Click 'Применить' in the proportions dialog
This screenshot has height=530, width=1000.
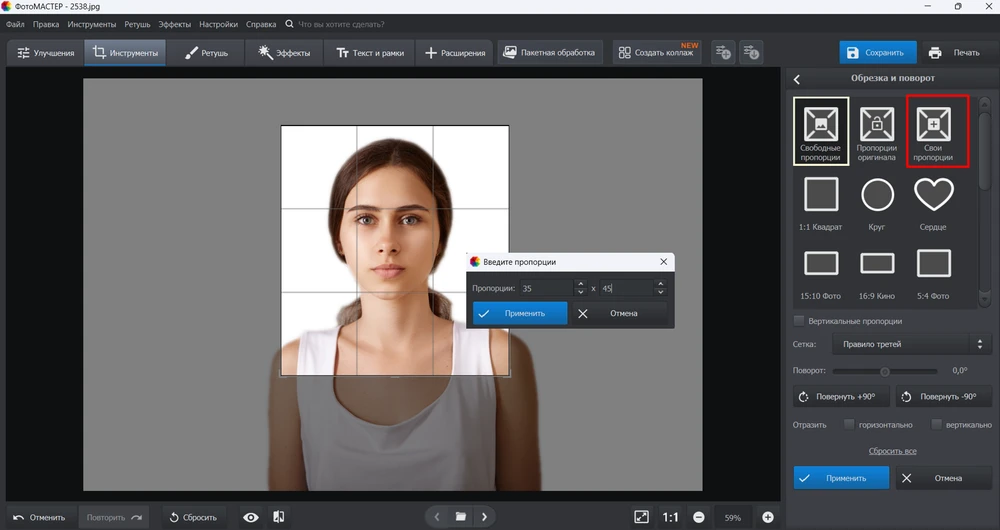pos(519,313)
